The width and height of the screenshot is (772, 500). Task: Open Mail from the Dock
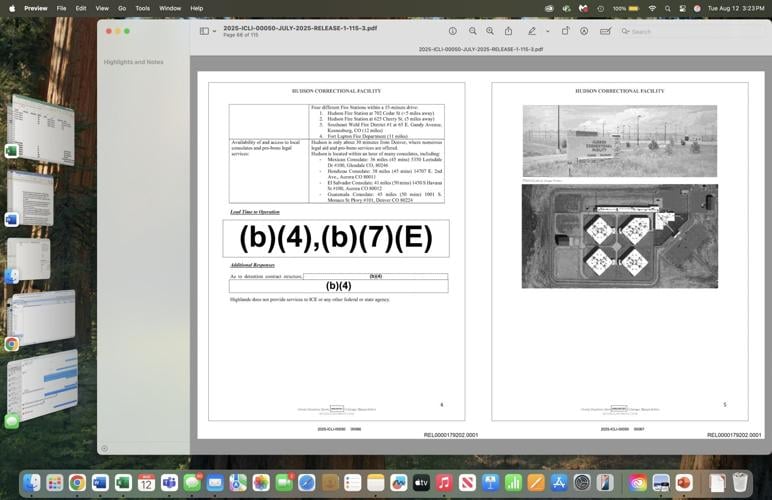pos(215,483)
